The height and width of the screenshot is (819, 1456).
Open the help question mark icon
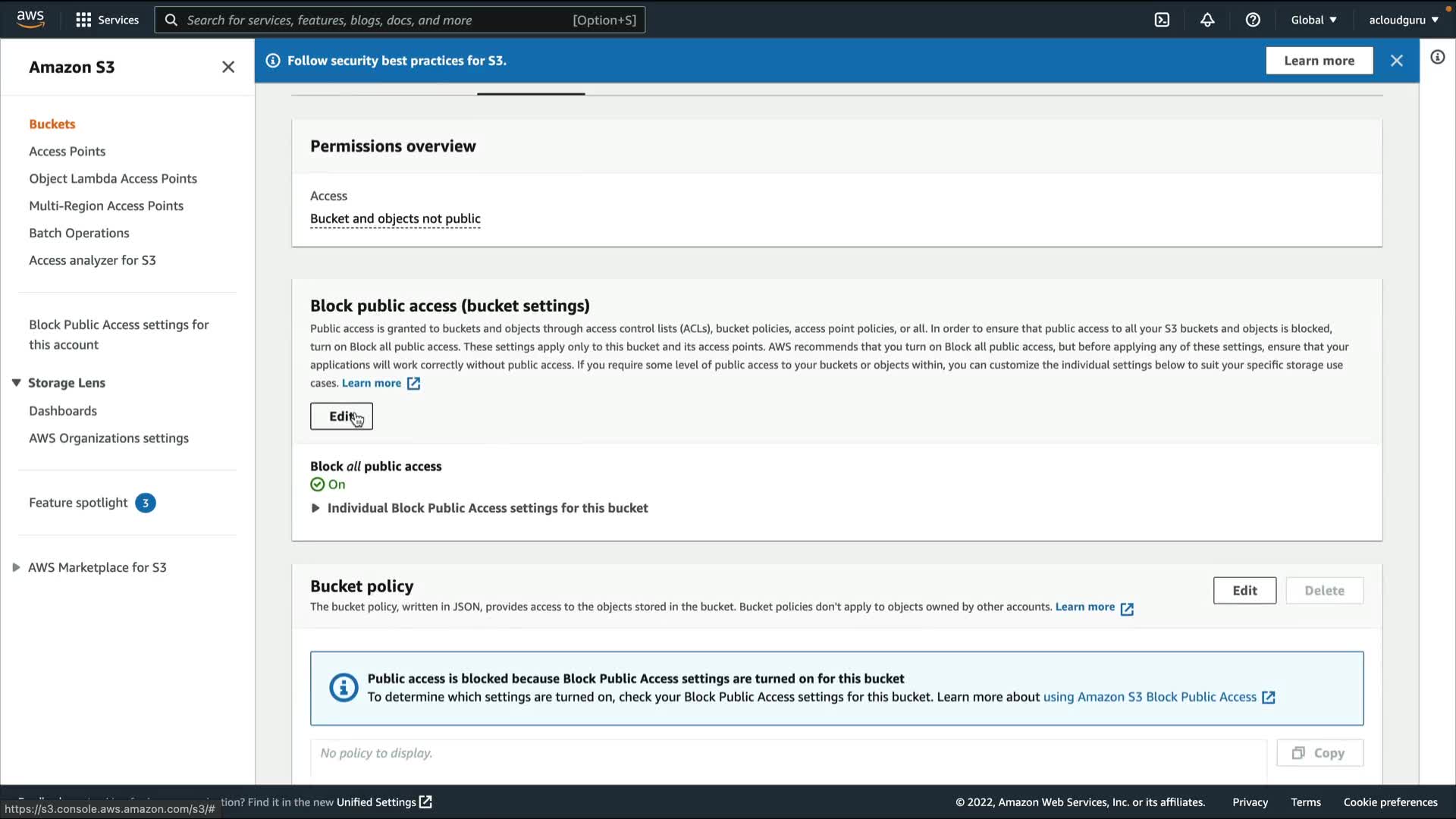coord(1253,20)
